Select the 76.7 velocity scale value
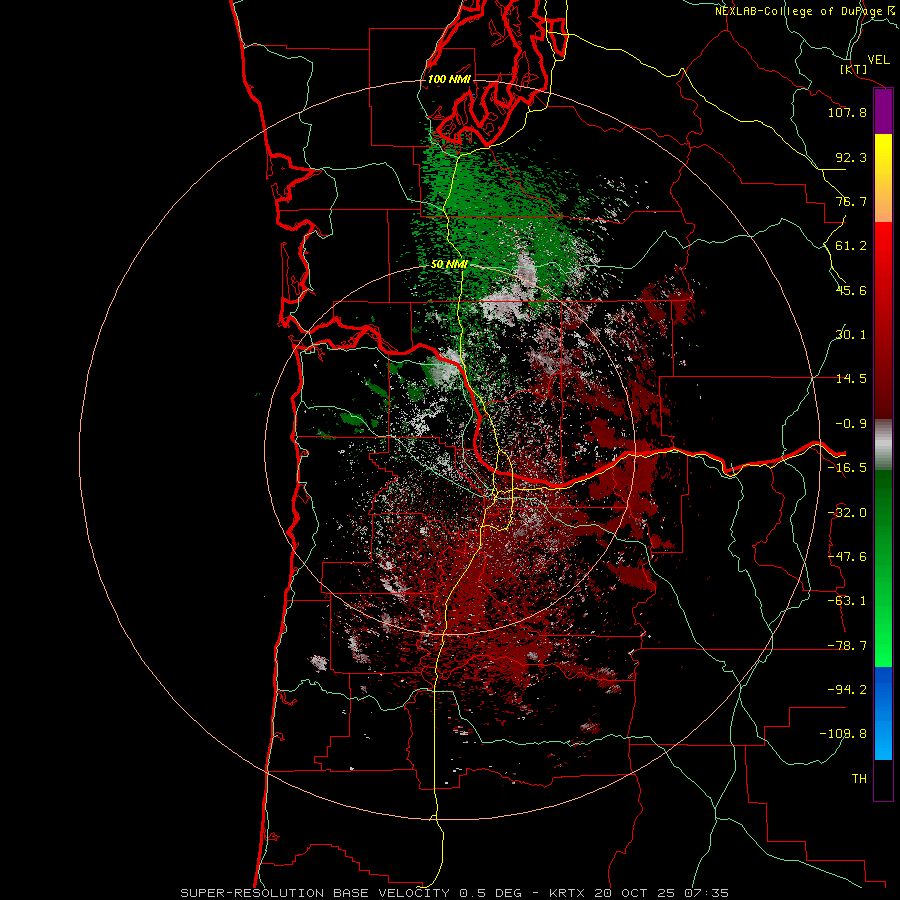This screenshot has width=900, height=900. coord(851,201)
